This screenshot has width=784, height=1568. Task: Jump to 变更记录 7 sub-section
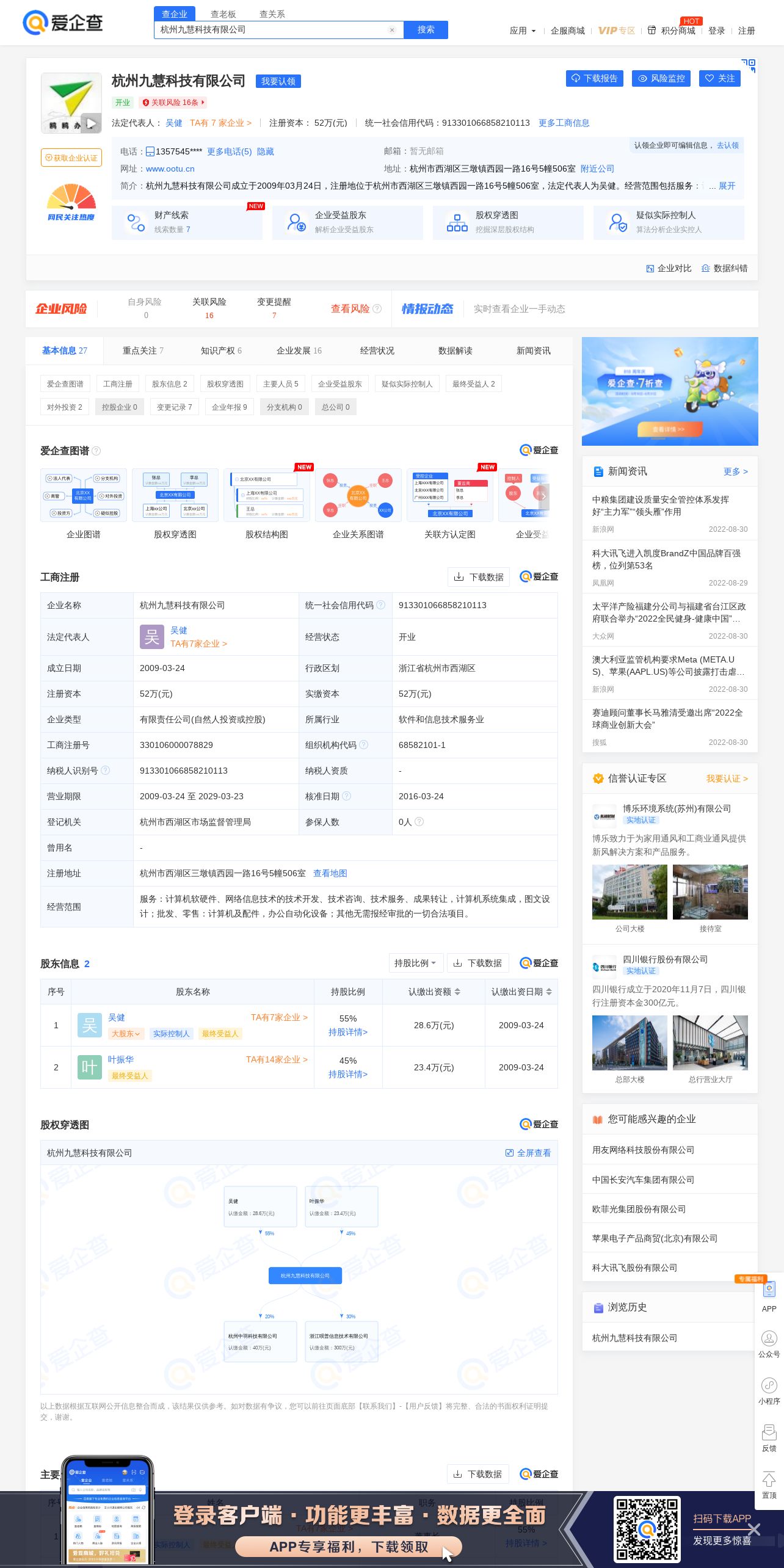[x=175, y=407]
